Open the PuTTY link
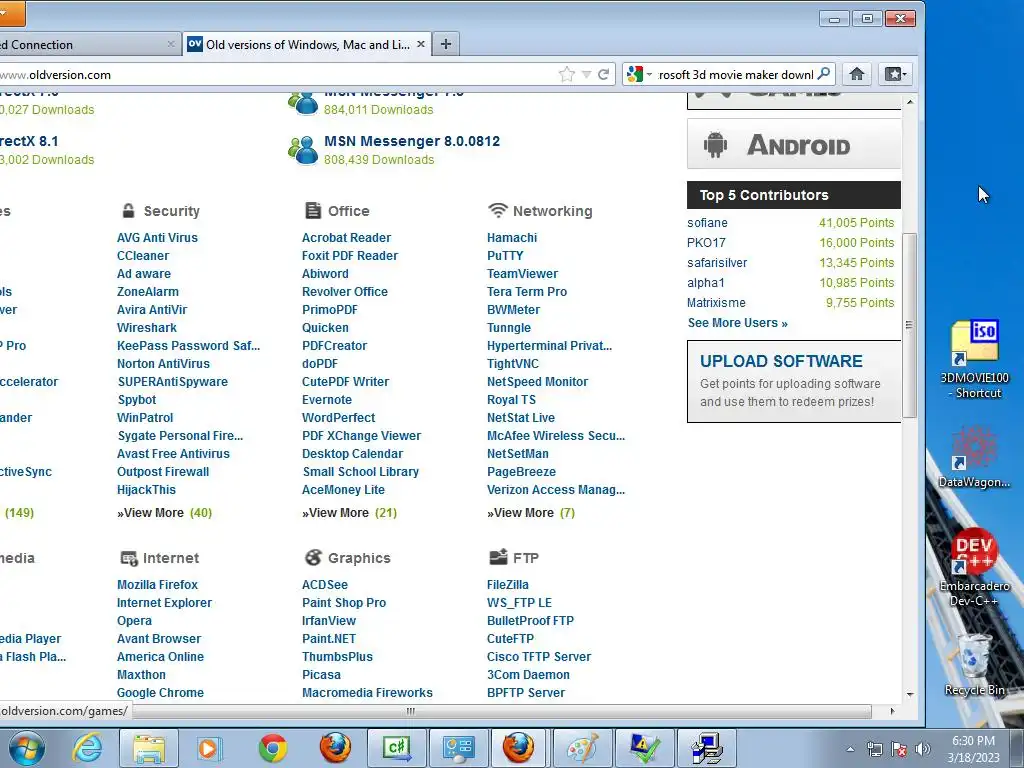Image resolution: width=1024 pixels, height=768 pixels. [x=505, y=256]
